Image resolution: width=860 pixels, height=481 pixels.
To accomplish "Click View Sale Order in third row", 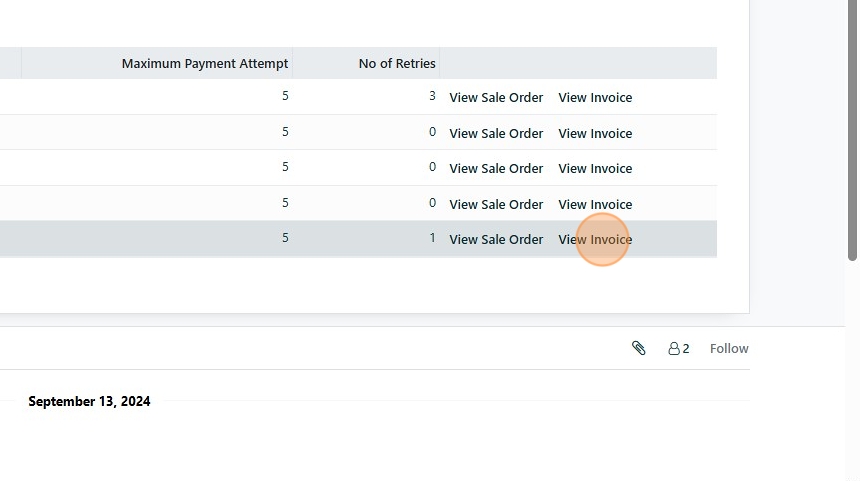I will click(x=496, y=168).
